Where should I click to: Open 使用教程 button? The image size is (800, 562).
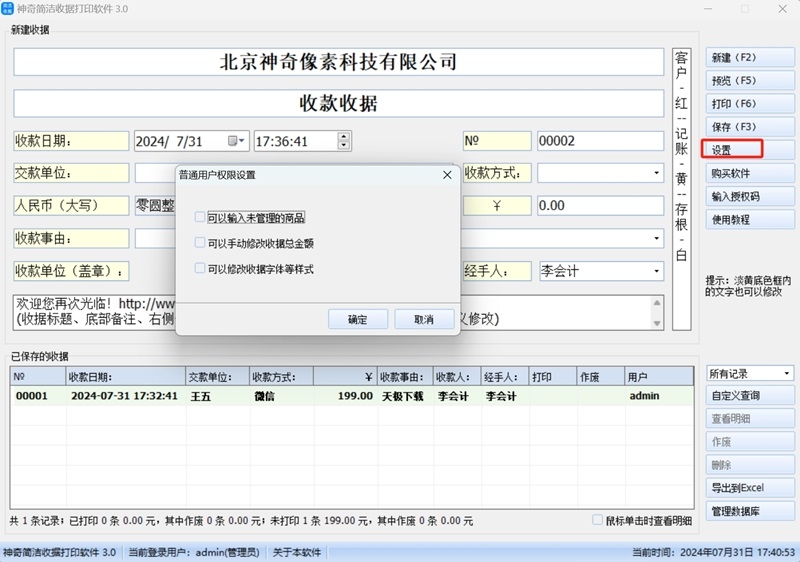(x=750, y=220)
